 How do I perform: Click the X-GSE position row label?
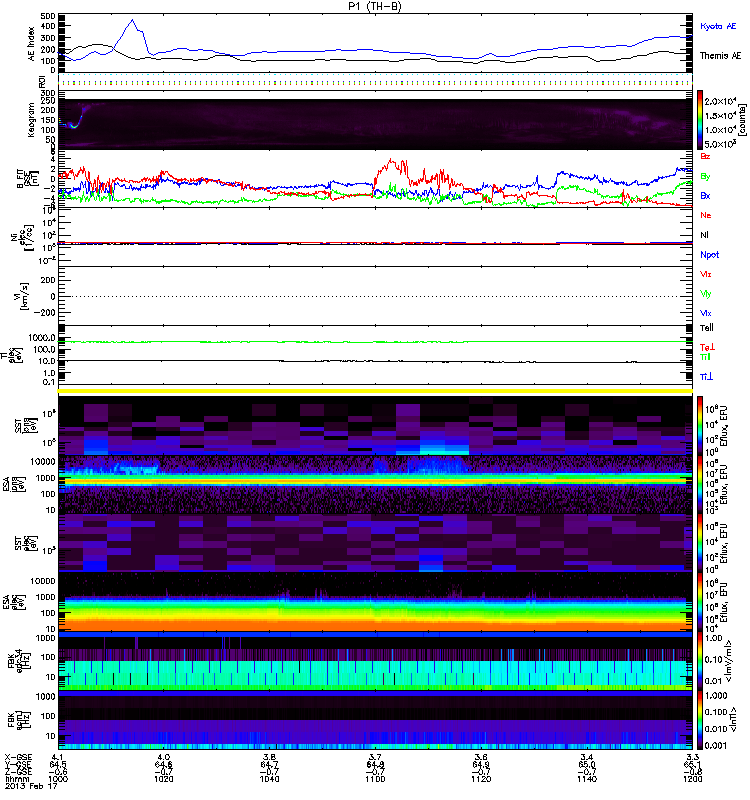pyautogui.click(x=18, y=757)
